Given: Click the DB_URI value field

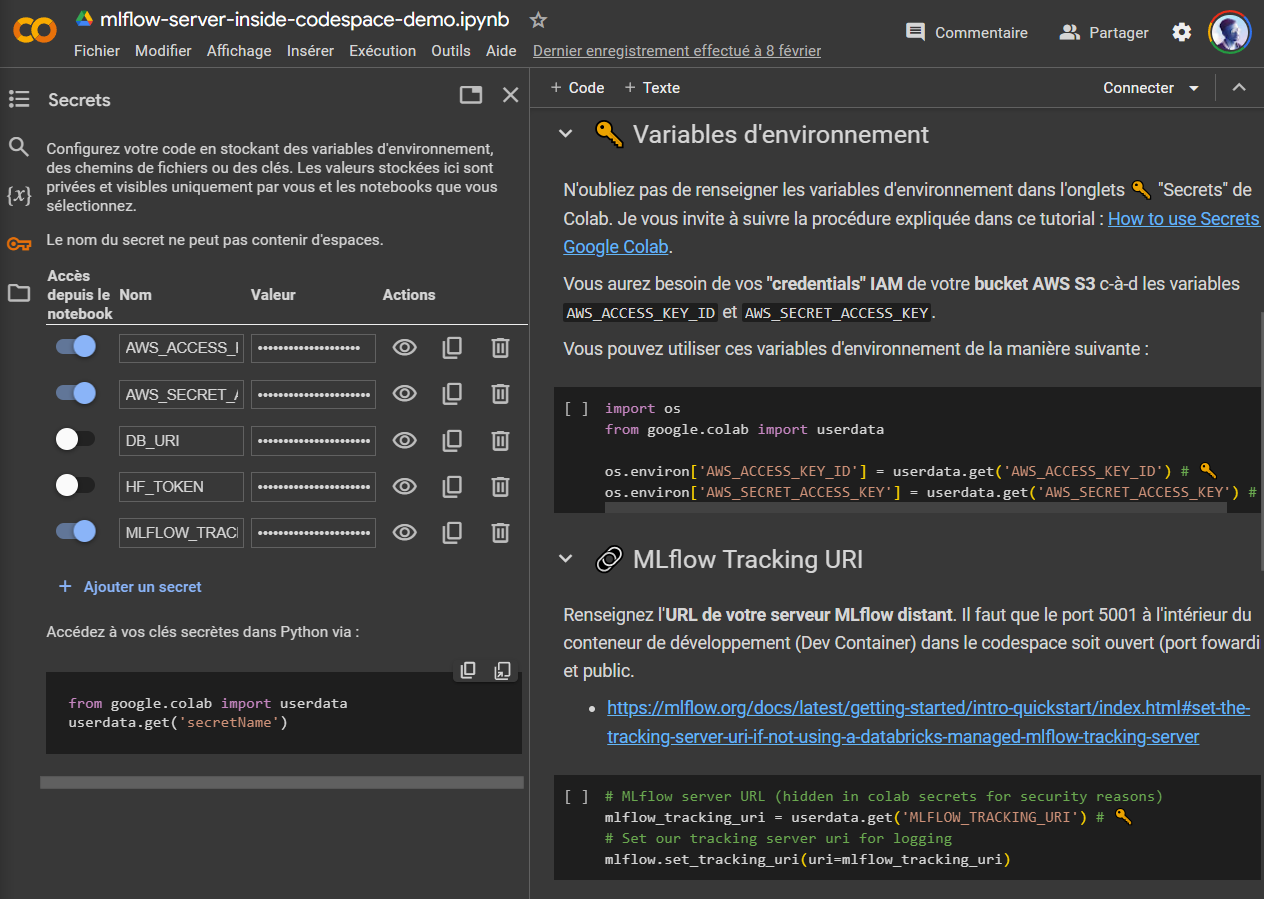Looking at the screenshot, I should pos(313,440).
